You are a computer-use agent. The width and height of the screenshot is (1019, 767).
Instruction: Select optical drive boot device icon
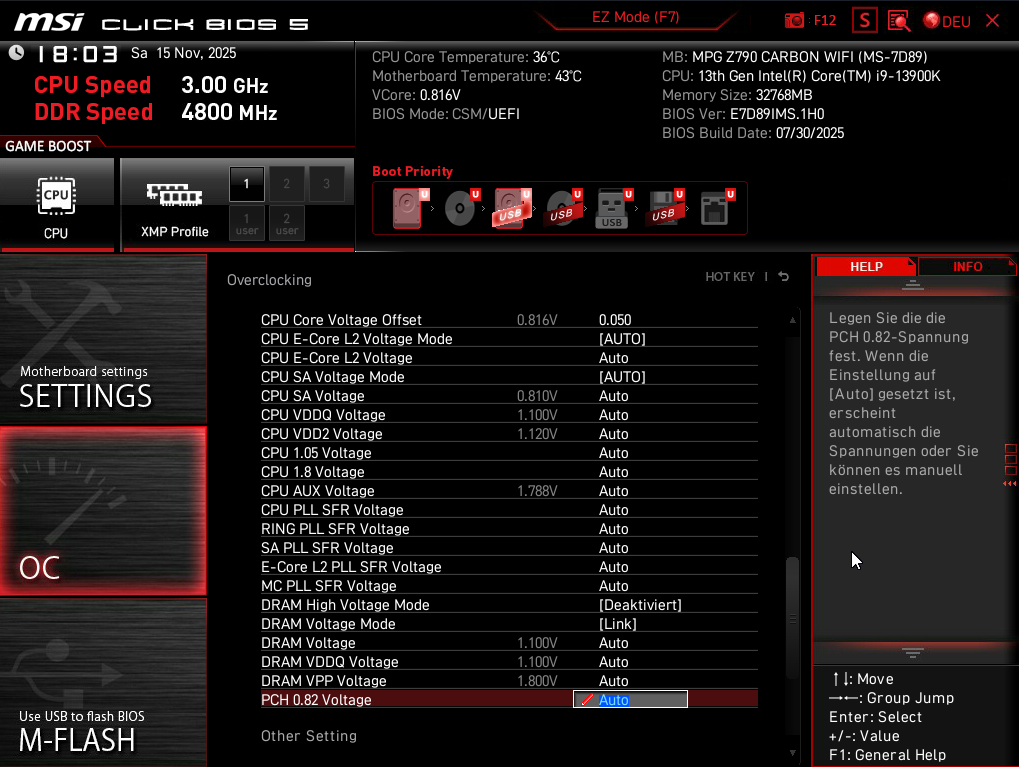tap(461, 208)
